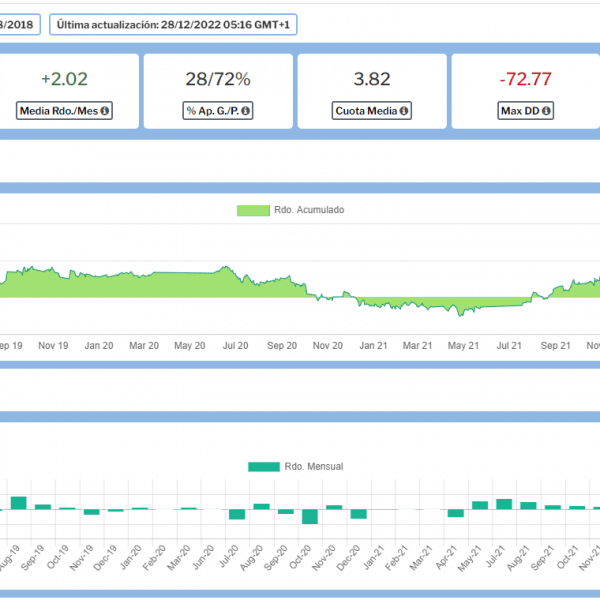Click the Oct-21 positive monthly bar
This screenshot has width=600, height=600.
pos(577,507)
